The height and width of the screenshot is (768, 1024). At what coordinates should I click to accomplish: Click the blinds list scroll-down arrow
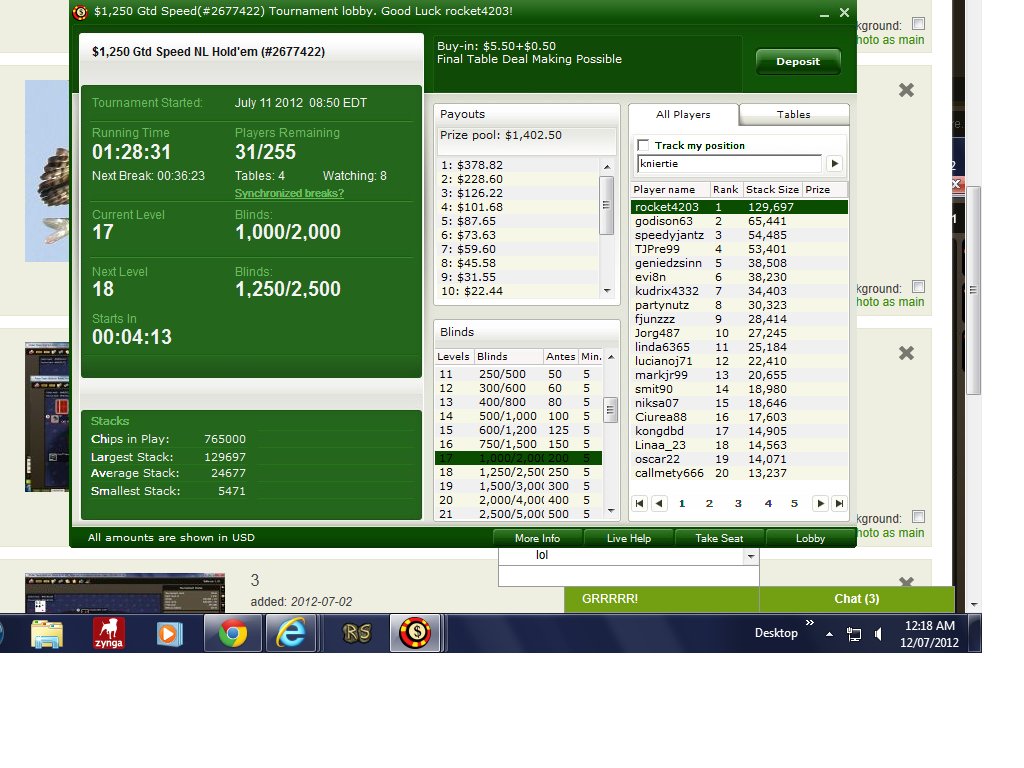611,511
